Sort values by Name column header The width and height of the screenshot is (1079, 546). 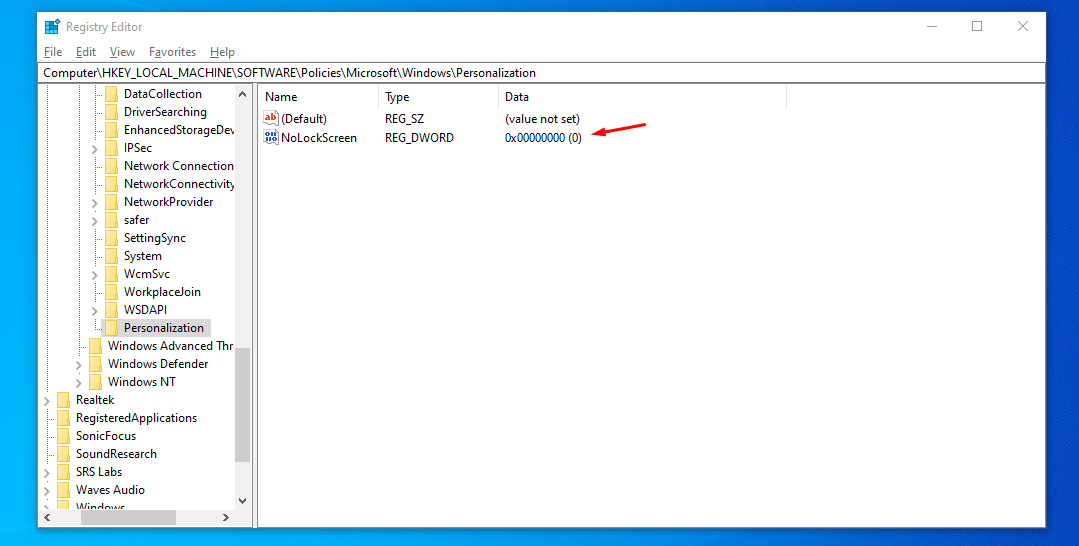click(x=318, y=97)
